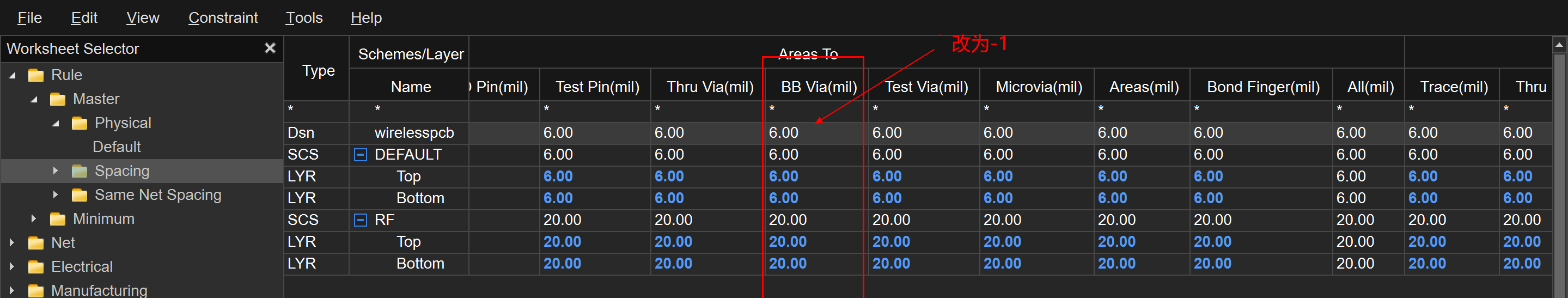
Task: Collapse the Physical folder arrow
Action: tap(56, 124)
